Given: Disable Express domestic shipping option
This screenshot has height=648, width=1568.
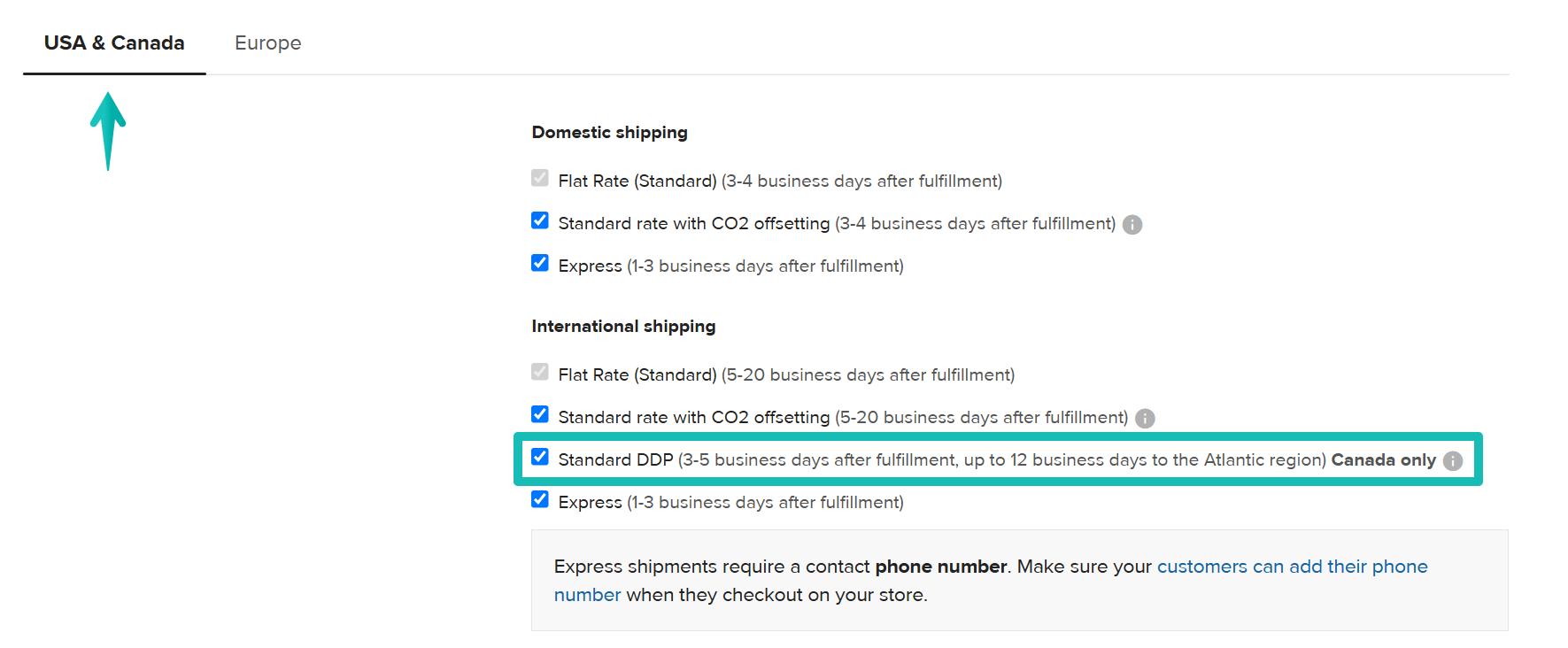Looking at the screenshot, I should [x=540, y=263].
